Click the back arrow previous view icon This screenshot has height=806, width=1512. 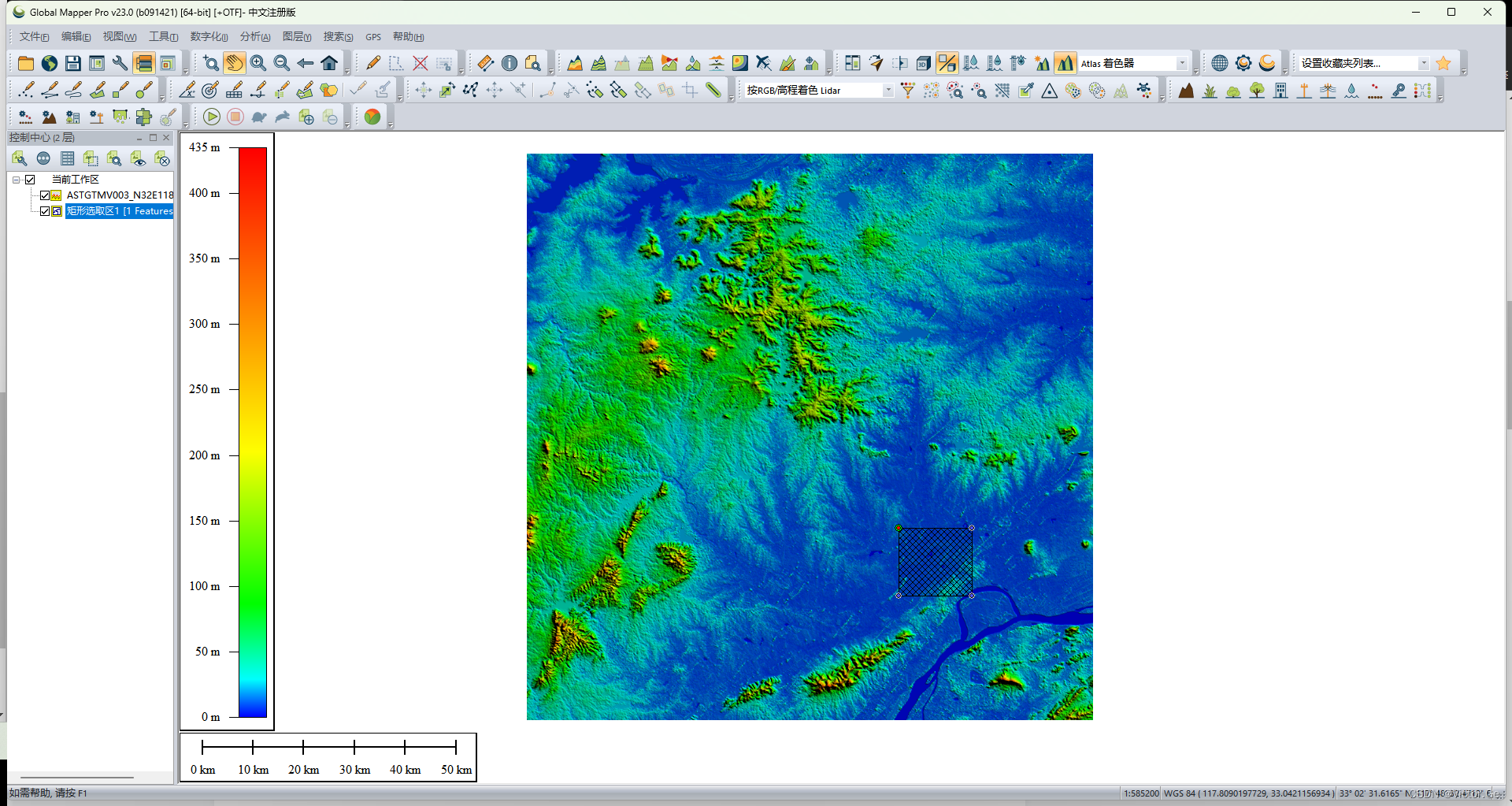click(x=306, y=63)
